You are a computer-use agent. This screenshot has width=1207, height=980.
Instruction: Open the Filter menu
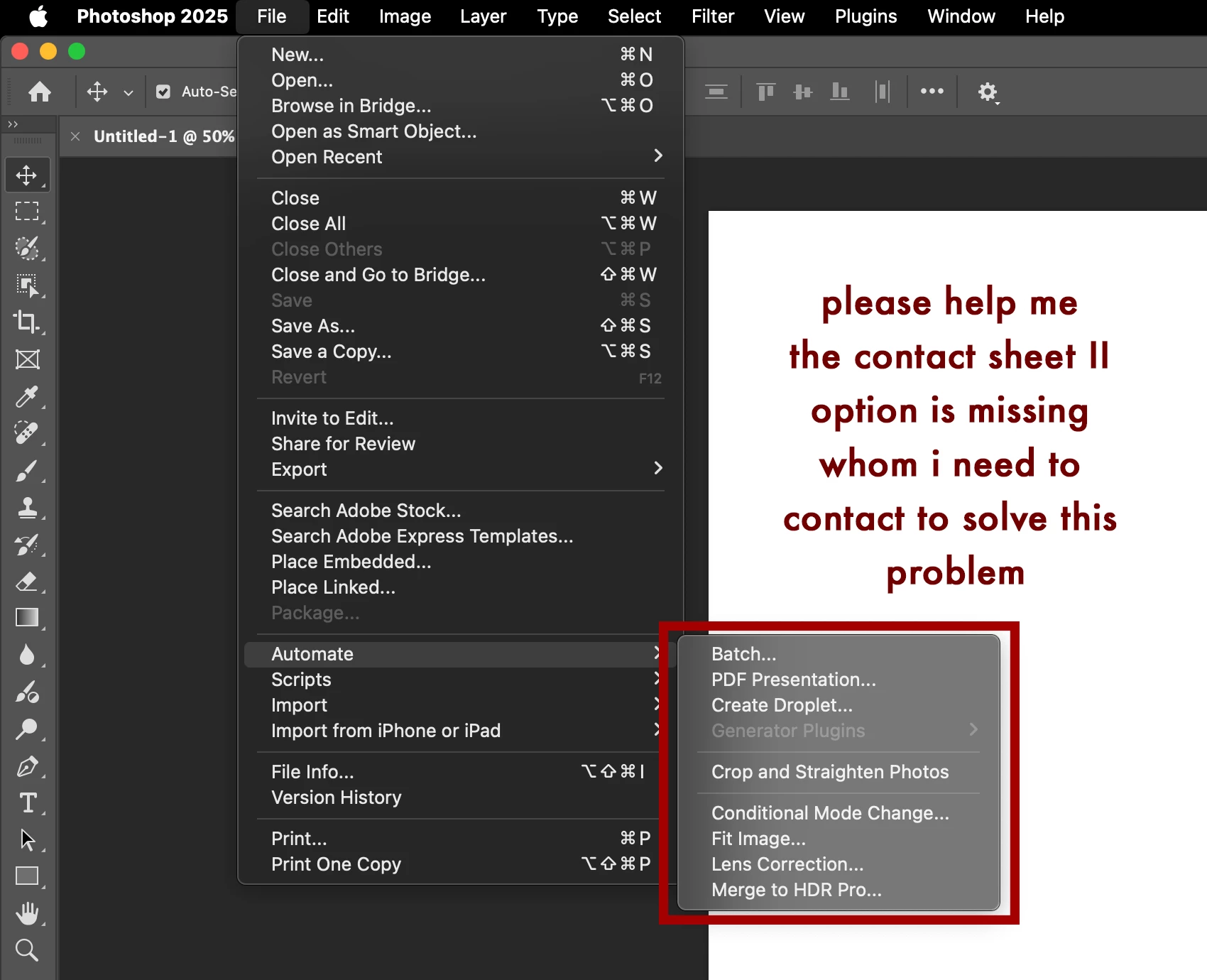[x=713, y=16]
